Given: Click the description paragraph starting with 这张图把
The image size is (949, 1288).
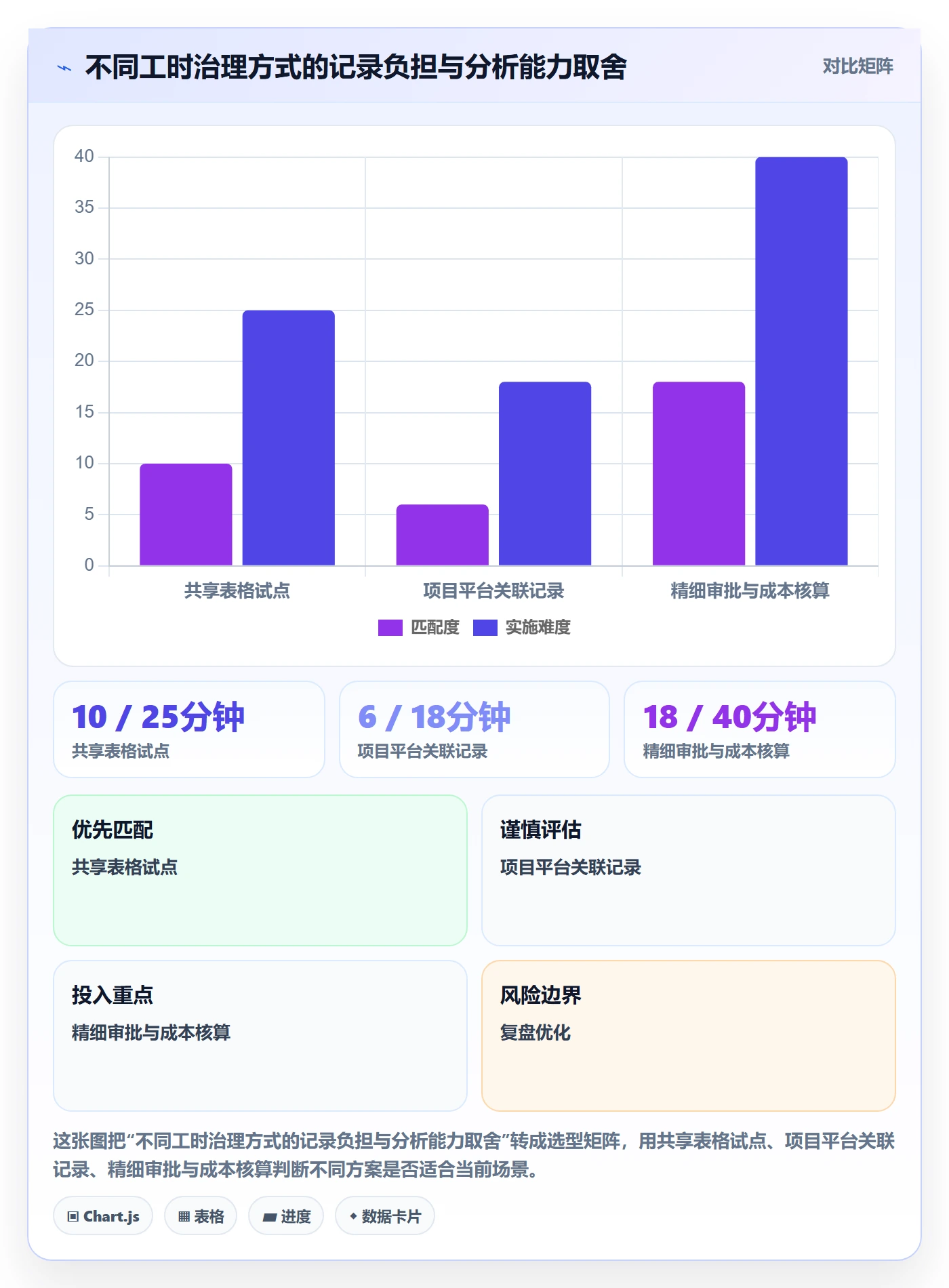Looking at the screenshot, I should (x=474, y=1155).
